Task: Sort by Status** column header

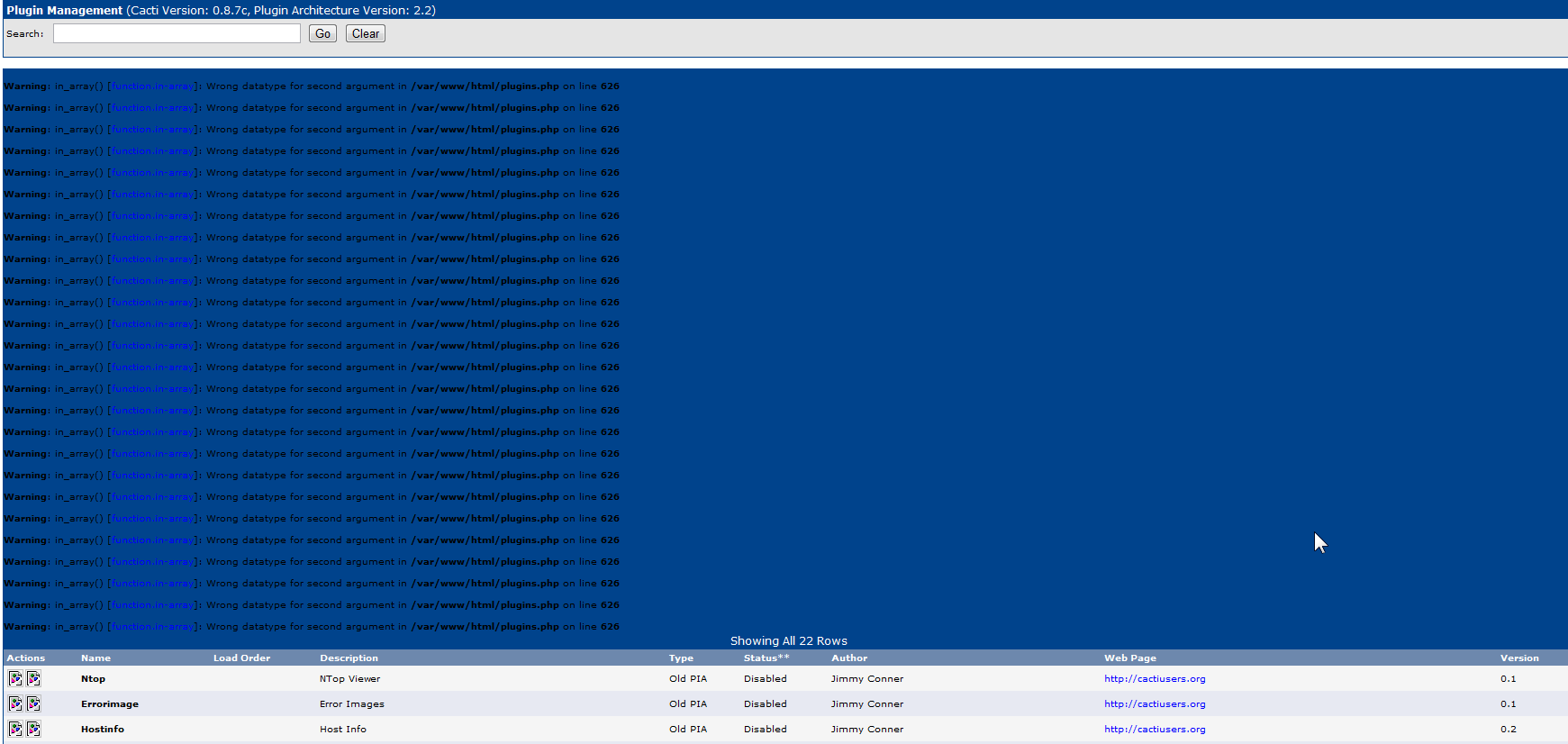Action: coord(766,658)
